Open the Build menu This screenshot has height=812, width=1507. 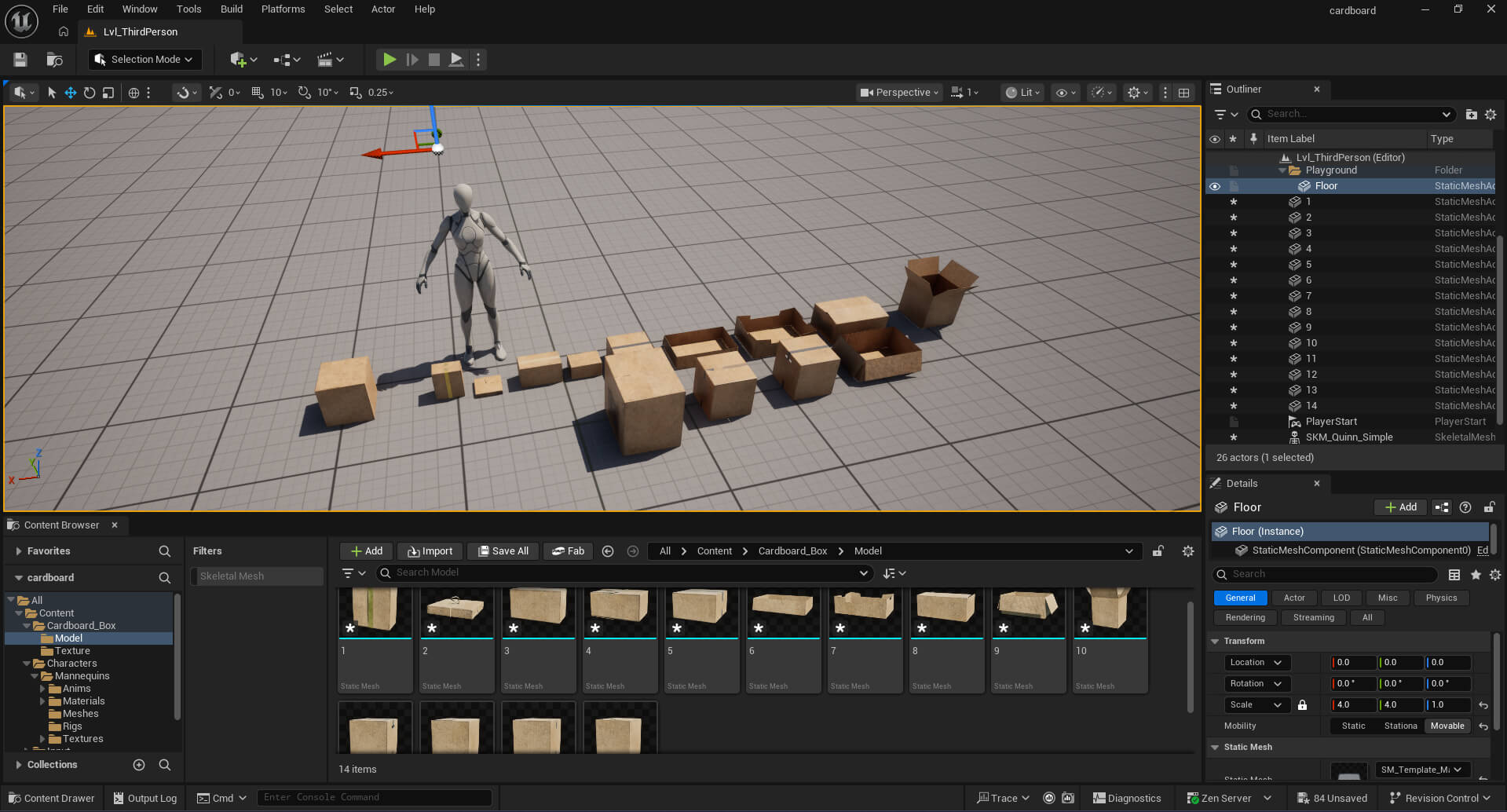(x=232, y=9)
